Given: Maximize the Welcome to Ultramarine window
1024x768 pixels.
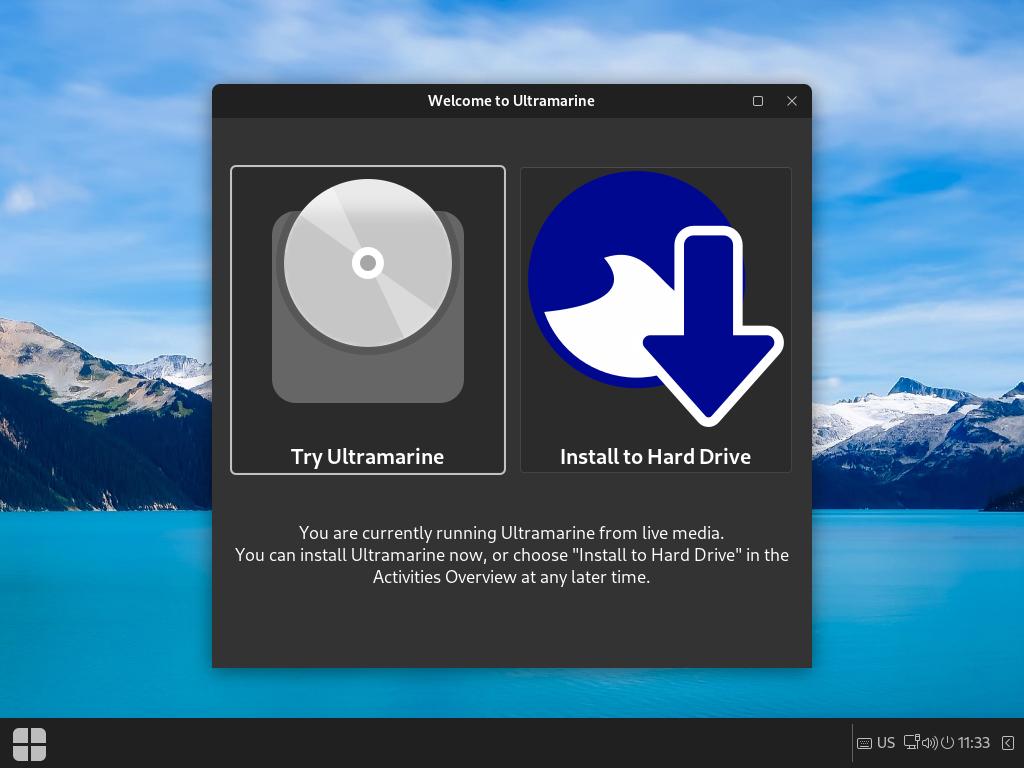Looking at the screenshot, I should point(758,101).
